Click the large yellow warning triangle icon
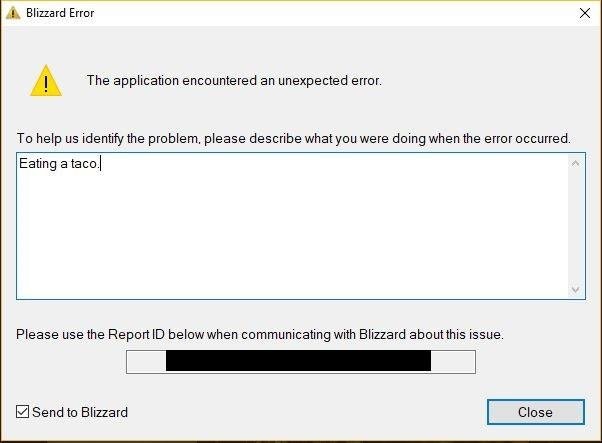Screen dimensions: 602x443 (x=46, y=81)
